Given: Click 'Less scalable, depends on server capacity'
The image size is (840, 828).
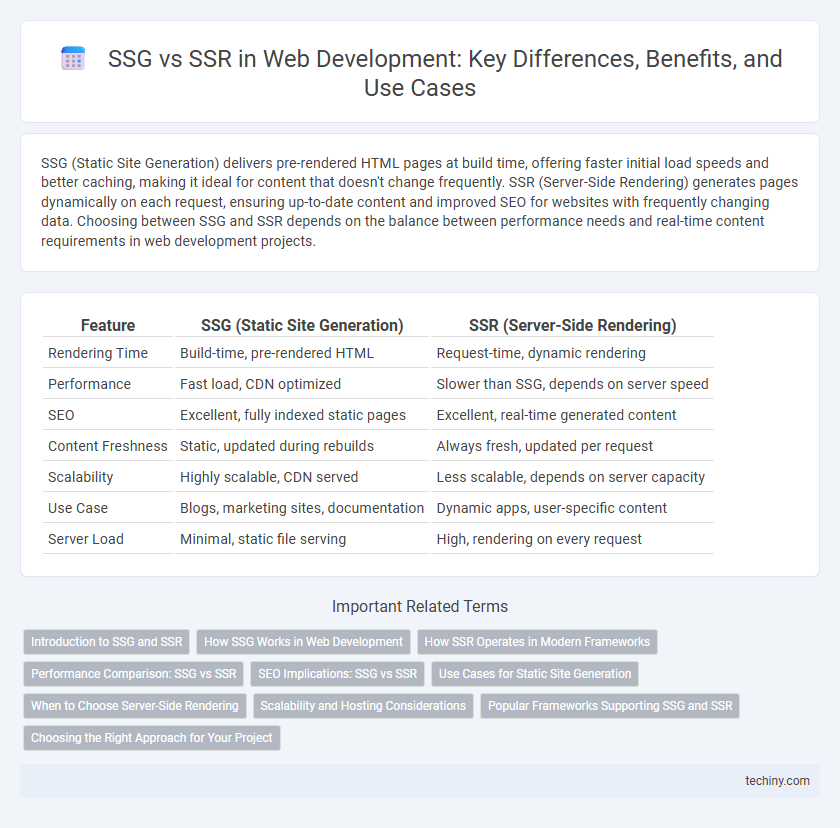Looking at the screenshot, I should (571, 477).
